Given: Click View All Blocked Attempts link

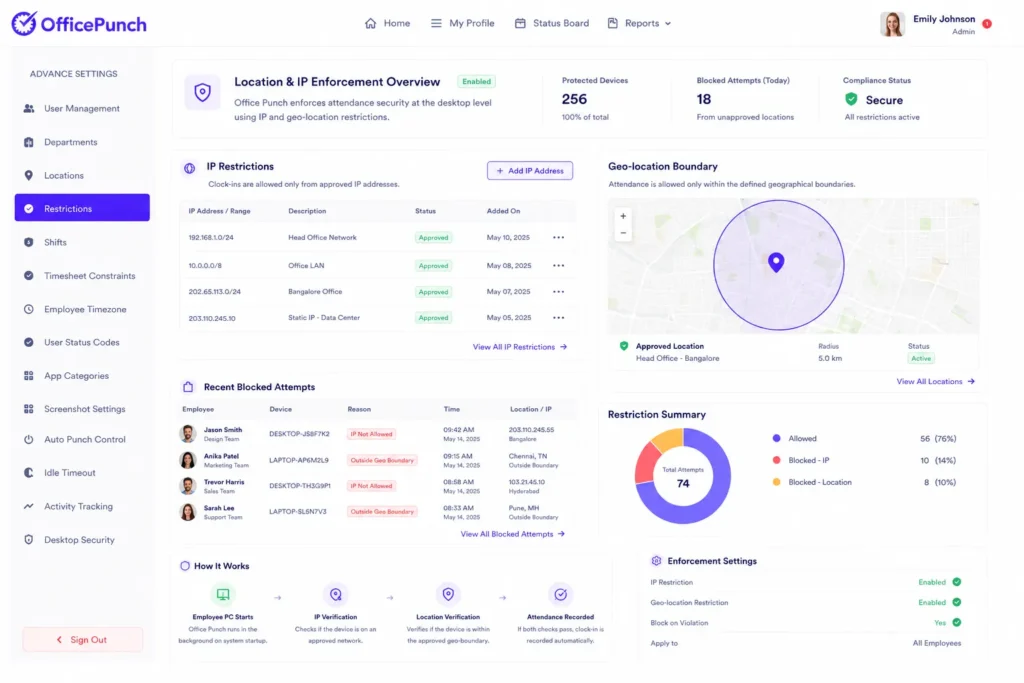Looking at the screenshot, I should tap(513, 534).
